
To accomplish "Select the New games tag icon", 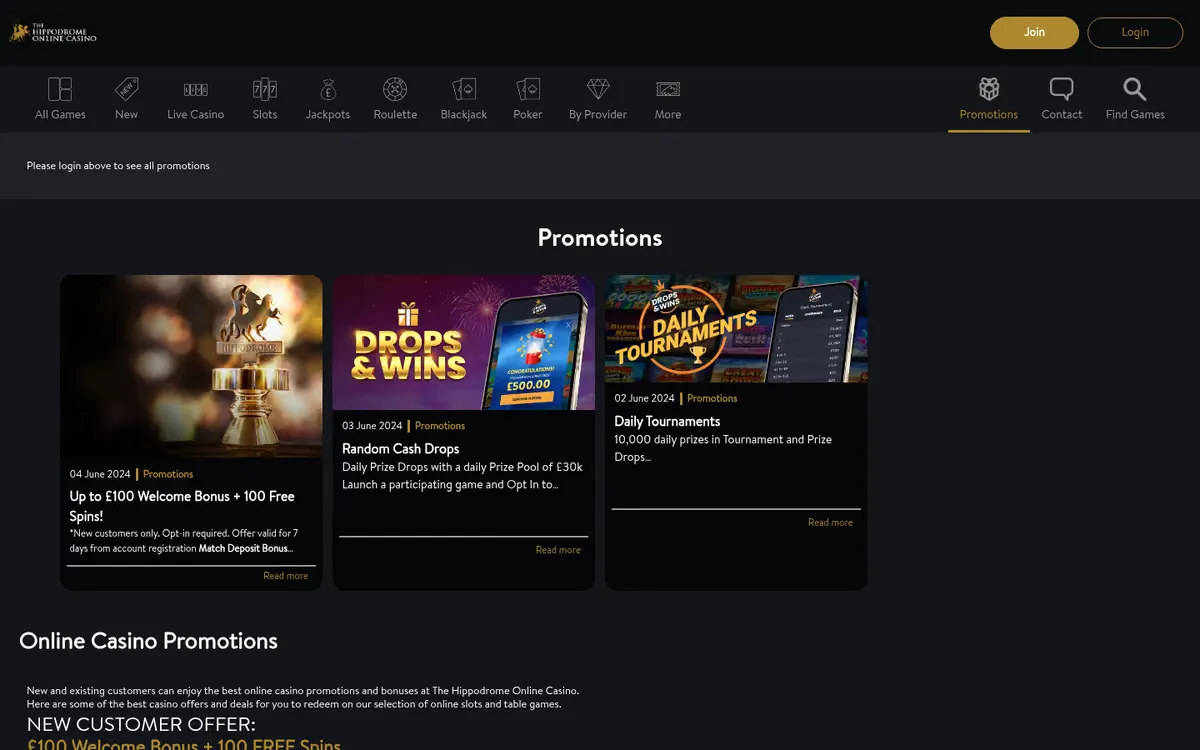I will (126, 89).
